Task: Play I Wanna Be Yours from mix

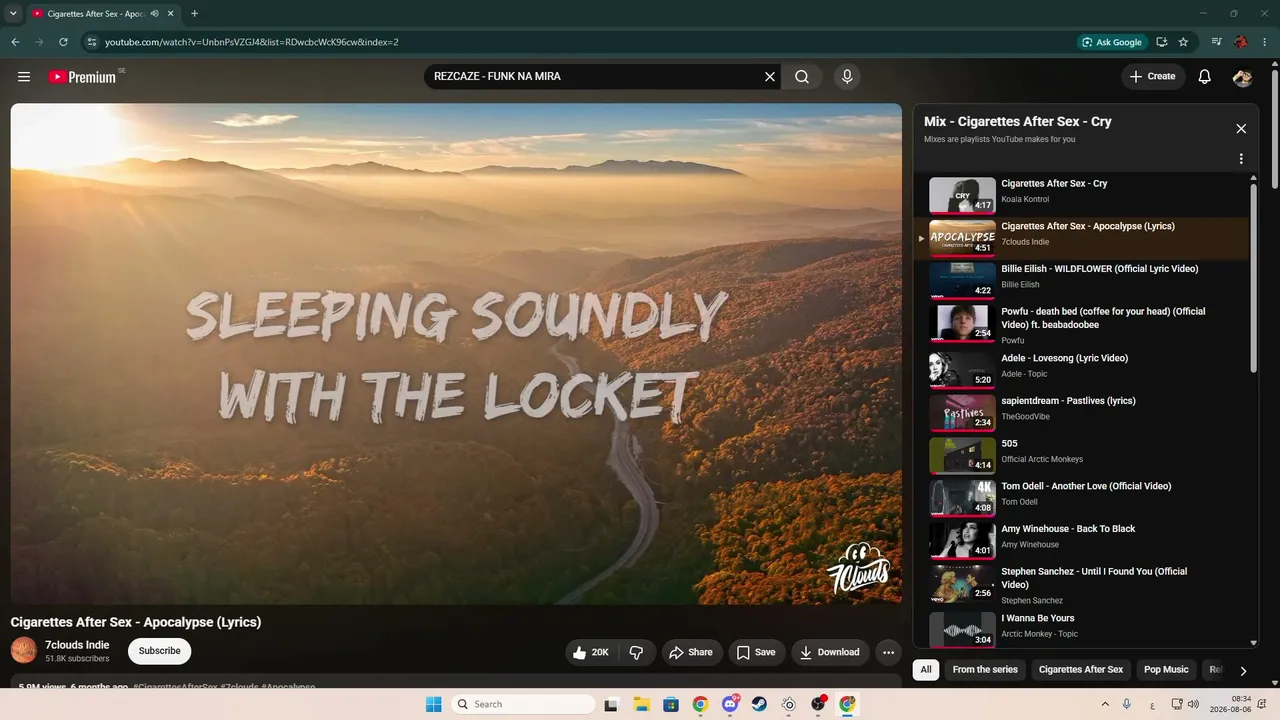Action: (x=1080, y=630)
